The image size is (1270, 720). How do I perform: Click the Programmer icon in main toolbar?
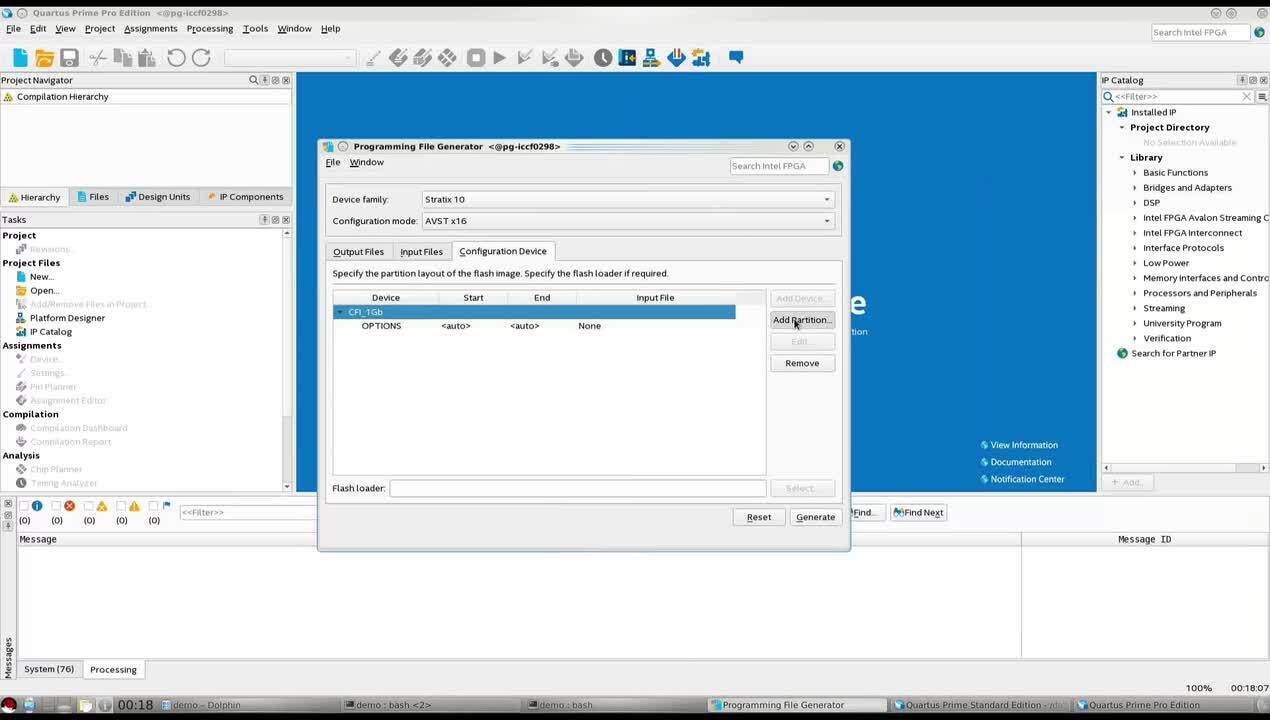pos(676,58)
